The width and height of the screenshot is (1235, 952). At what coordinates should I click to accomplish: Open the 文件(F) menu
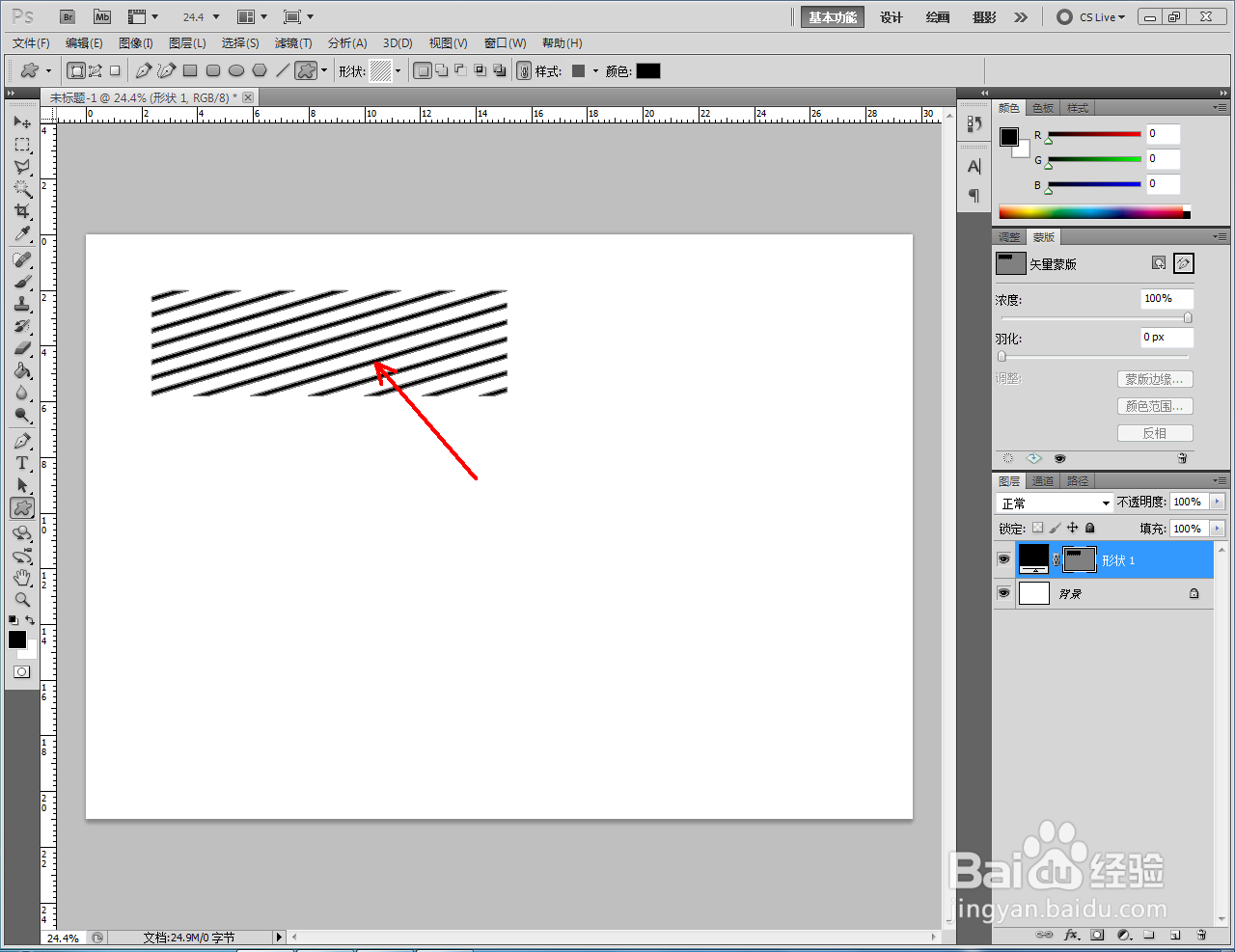click(x=31, y=43)
